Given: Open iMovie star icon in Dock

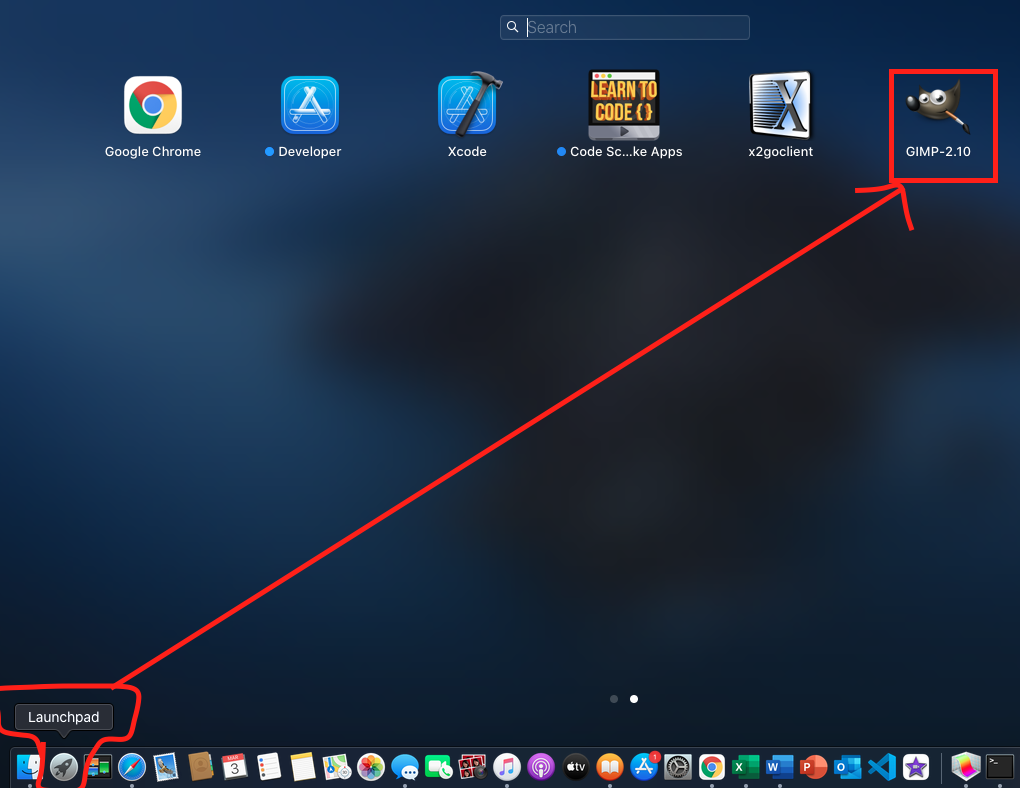Looking at the screenshot, I should click(x=916, y=767).
